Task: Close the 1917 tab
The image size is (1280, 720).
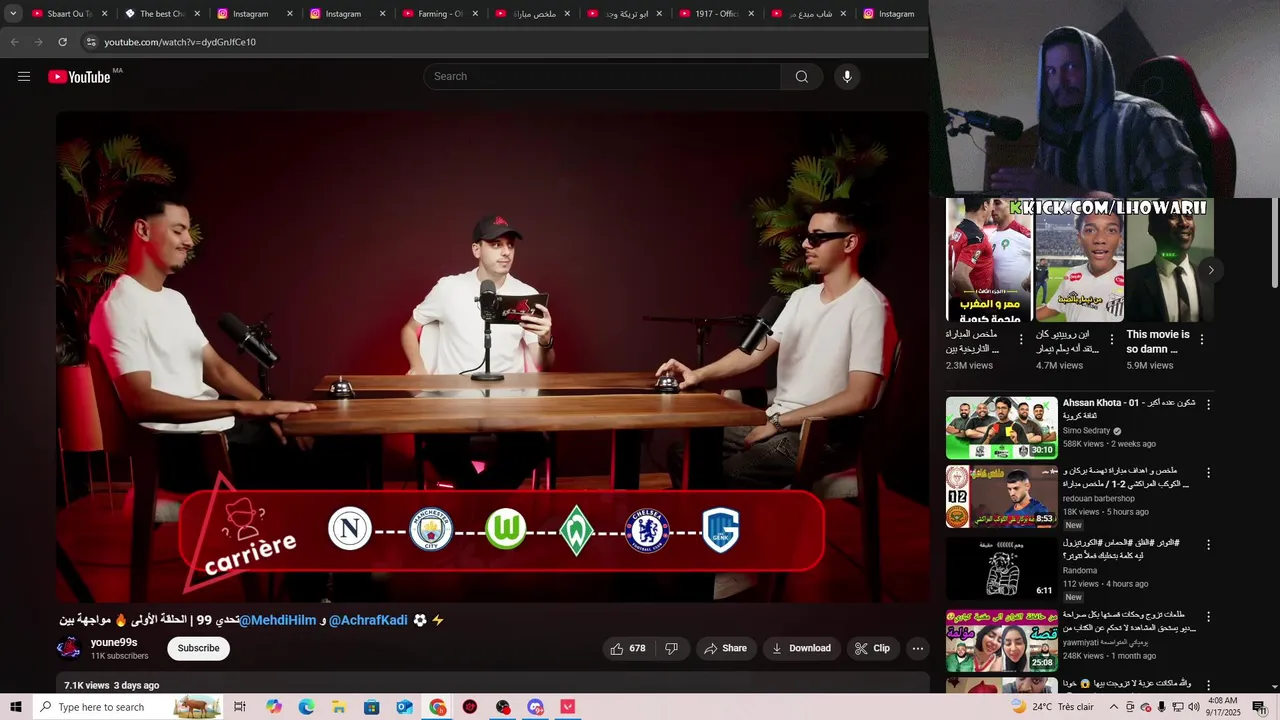Action: tap(751, 14)
